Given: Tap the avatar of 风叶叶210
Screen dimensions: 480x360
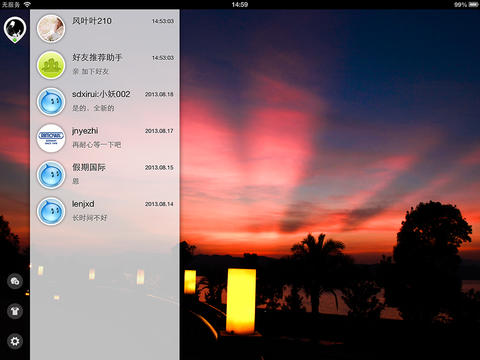Looking at the screenshot, I should pos(51,28).
